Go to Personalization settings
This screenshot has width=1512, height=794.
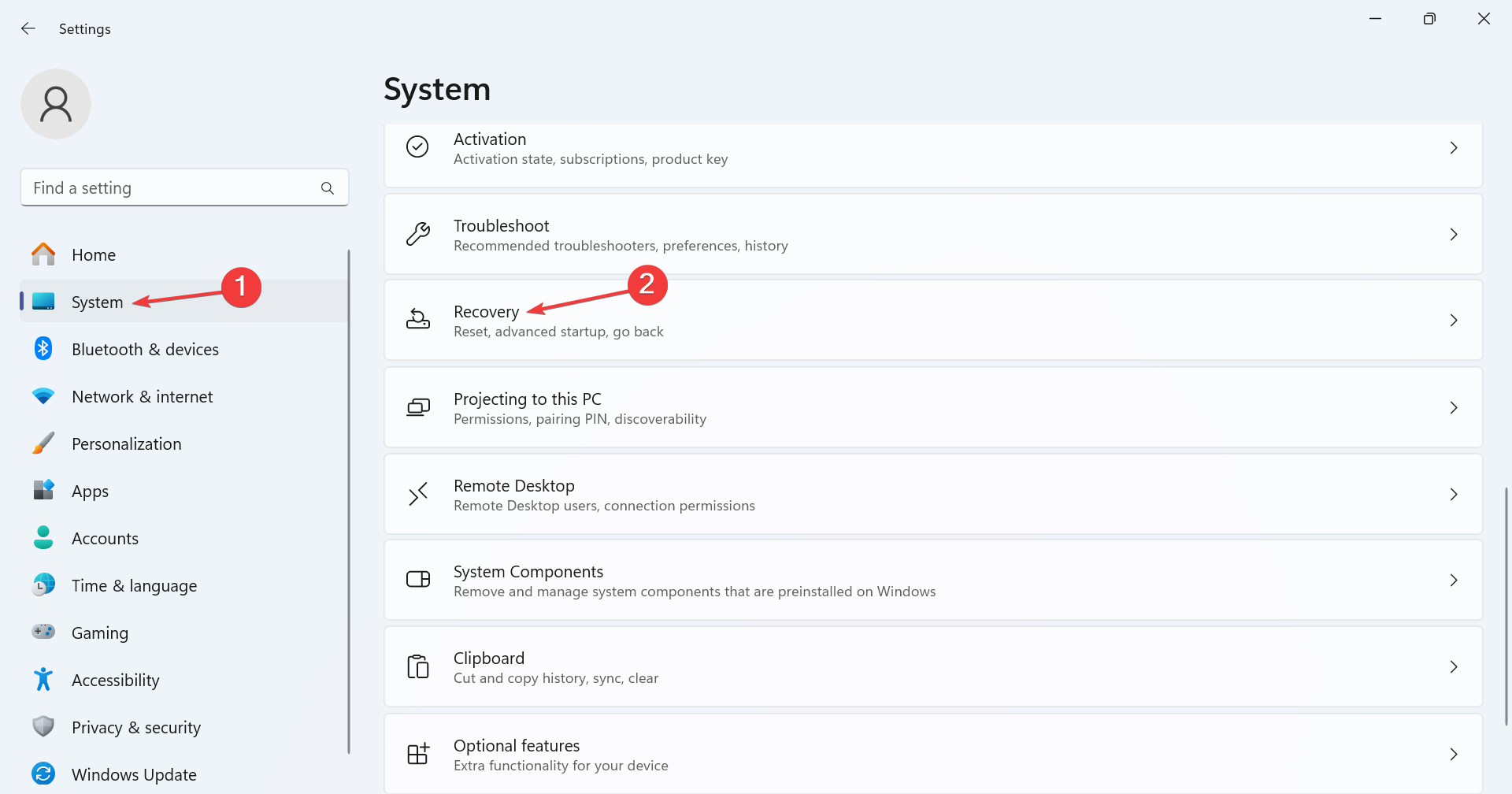click(x=126, y=444)
